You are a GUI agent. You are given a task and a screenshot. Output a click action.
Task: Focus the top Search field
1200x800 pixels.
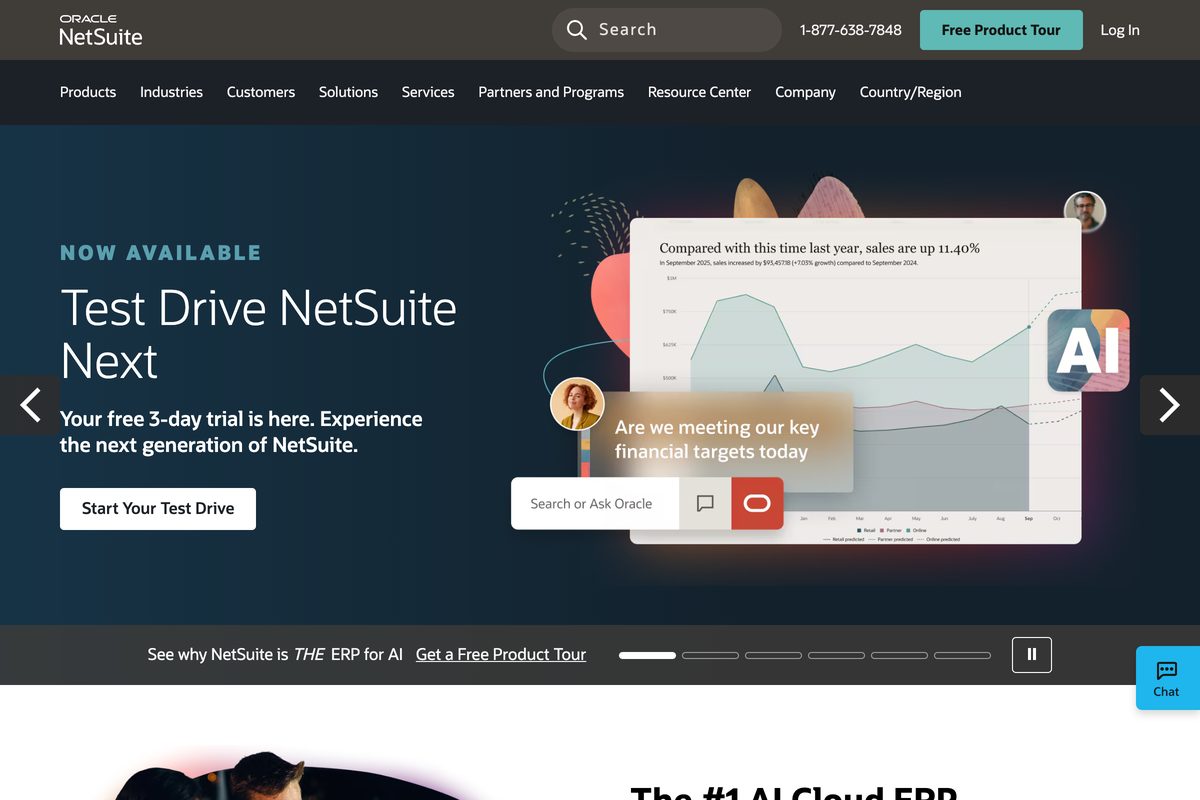point(667,30)
